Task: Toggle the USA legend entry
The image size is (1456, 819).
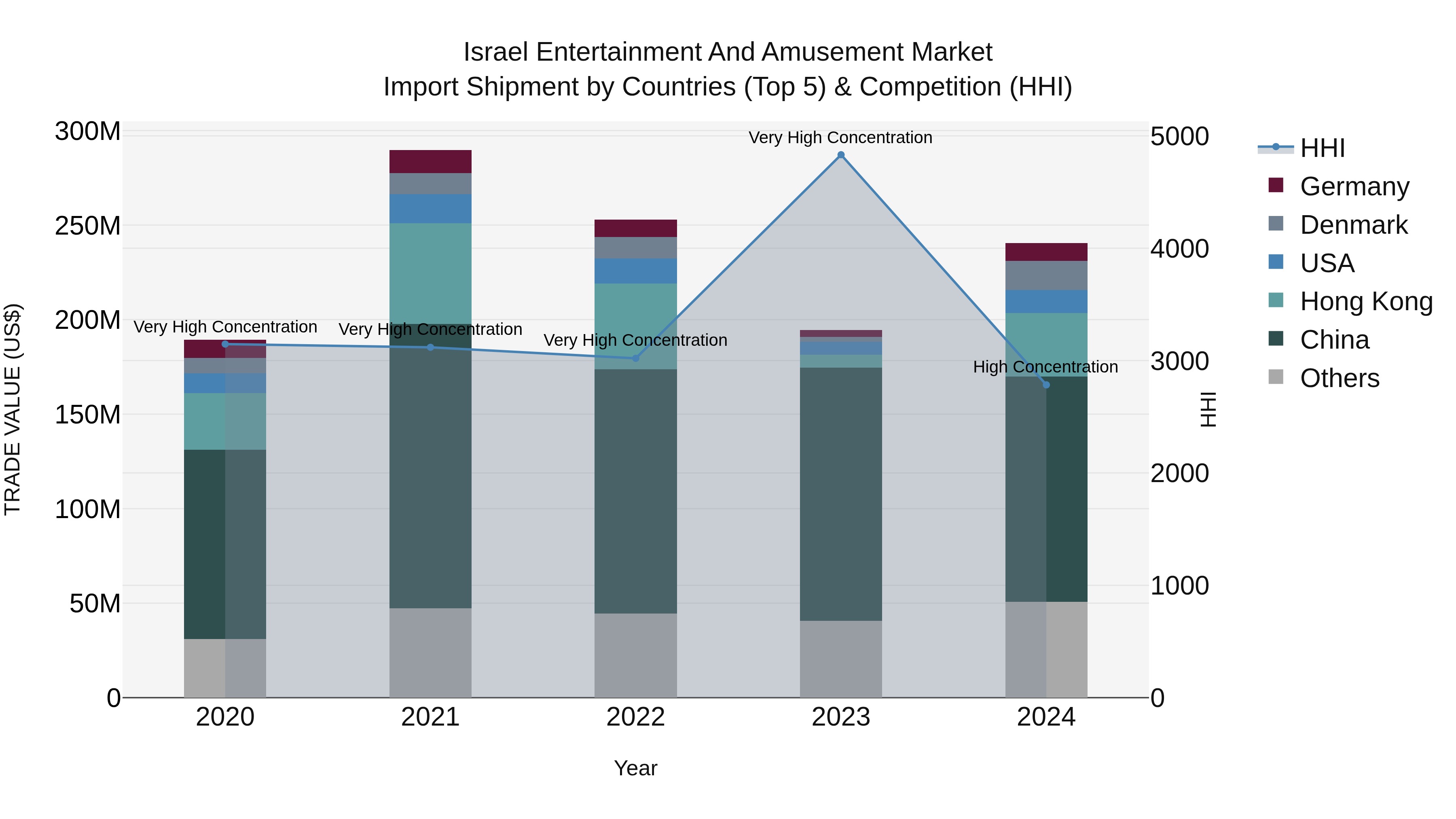Action: point(1311,263)
